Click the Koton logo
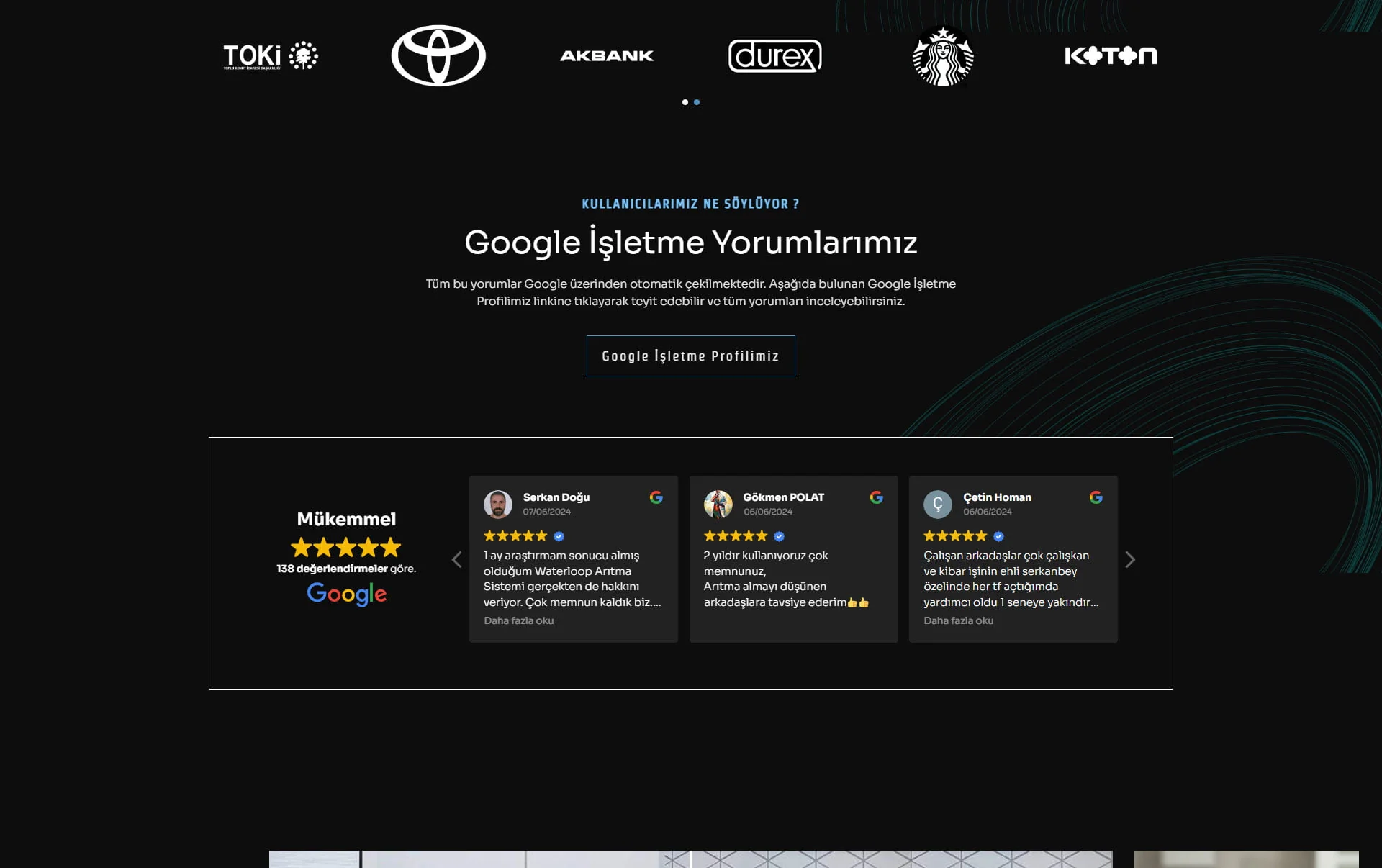This screenshot has width=1382, height=868. (1111, 55)
